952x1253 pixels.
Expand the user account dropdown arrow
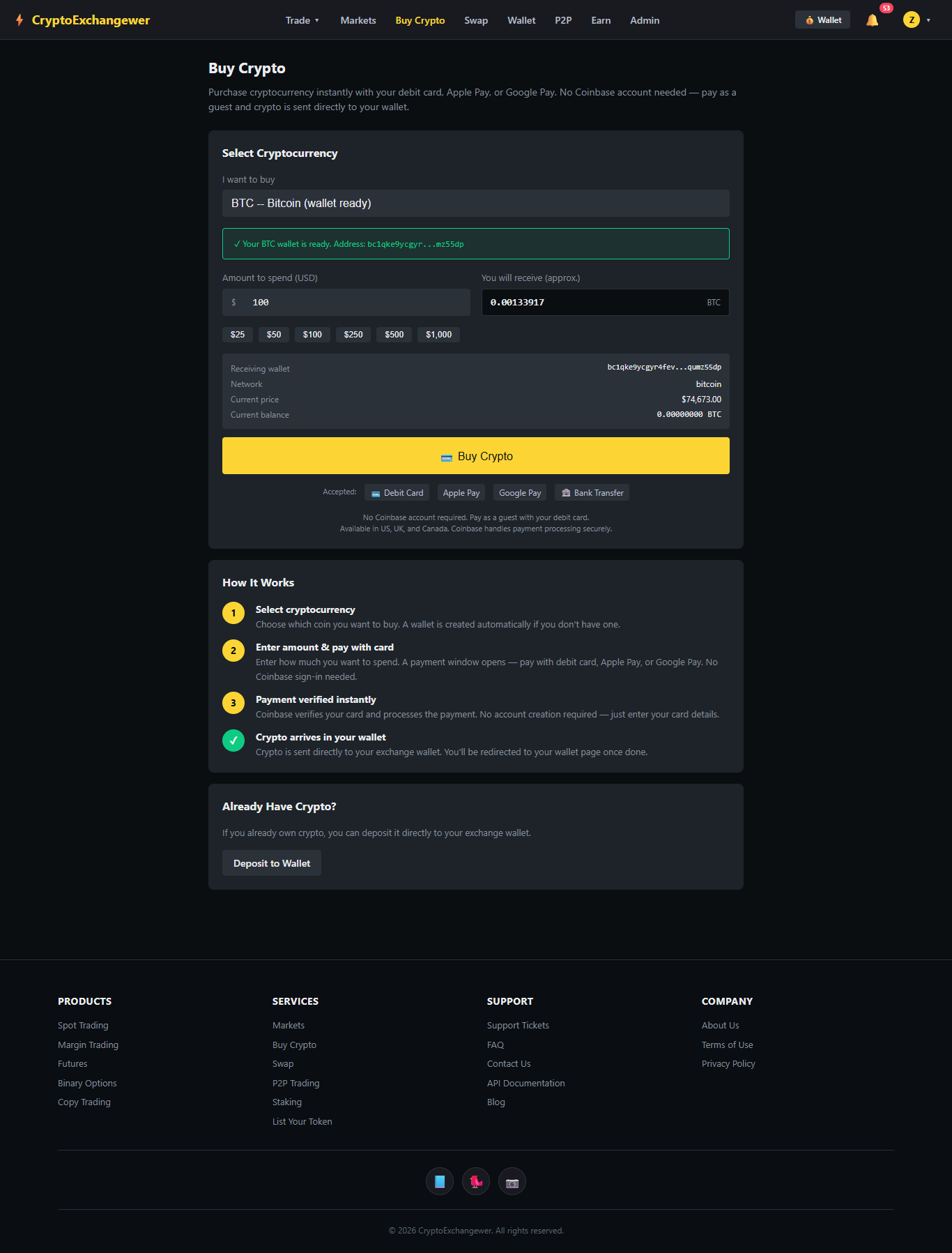(928, 20)
